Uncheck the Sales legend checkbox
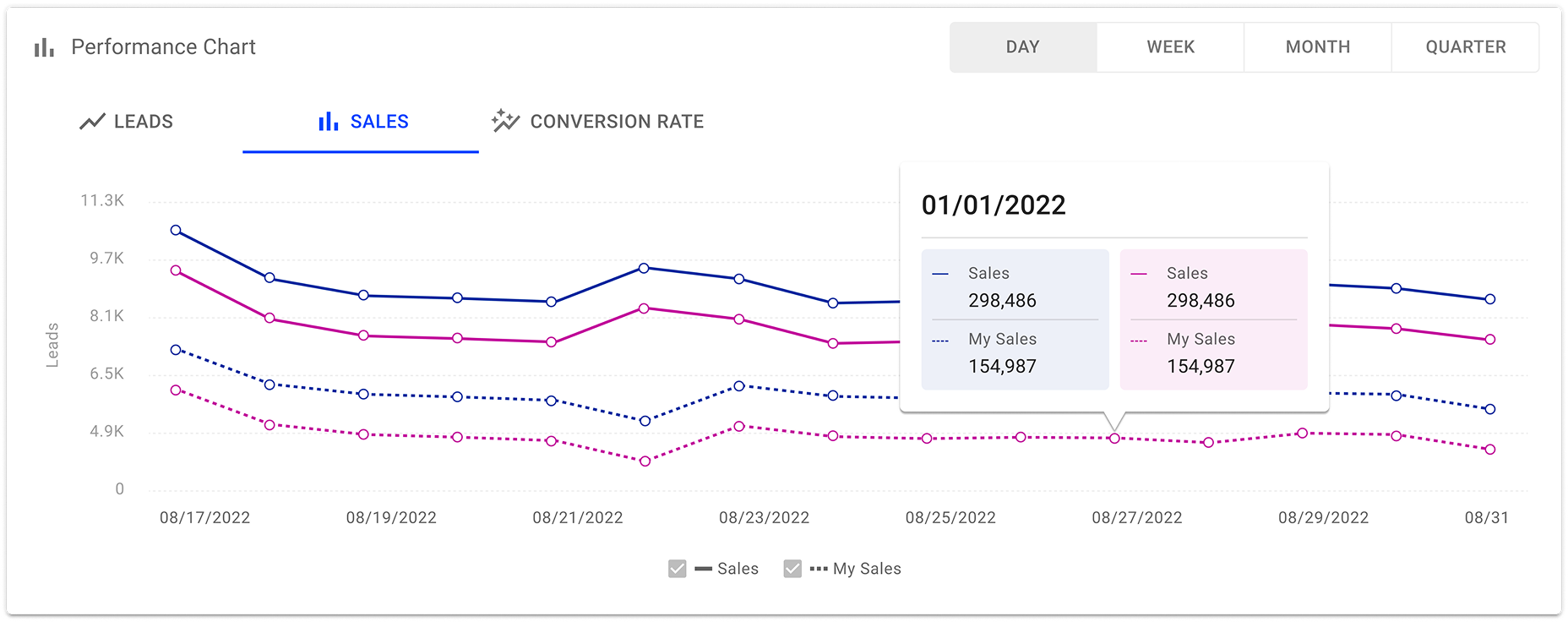Viewport: 1568px width, 622px height. pos(677,569)
